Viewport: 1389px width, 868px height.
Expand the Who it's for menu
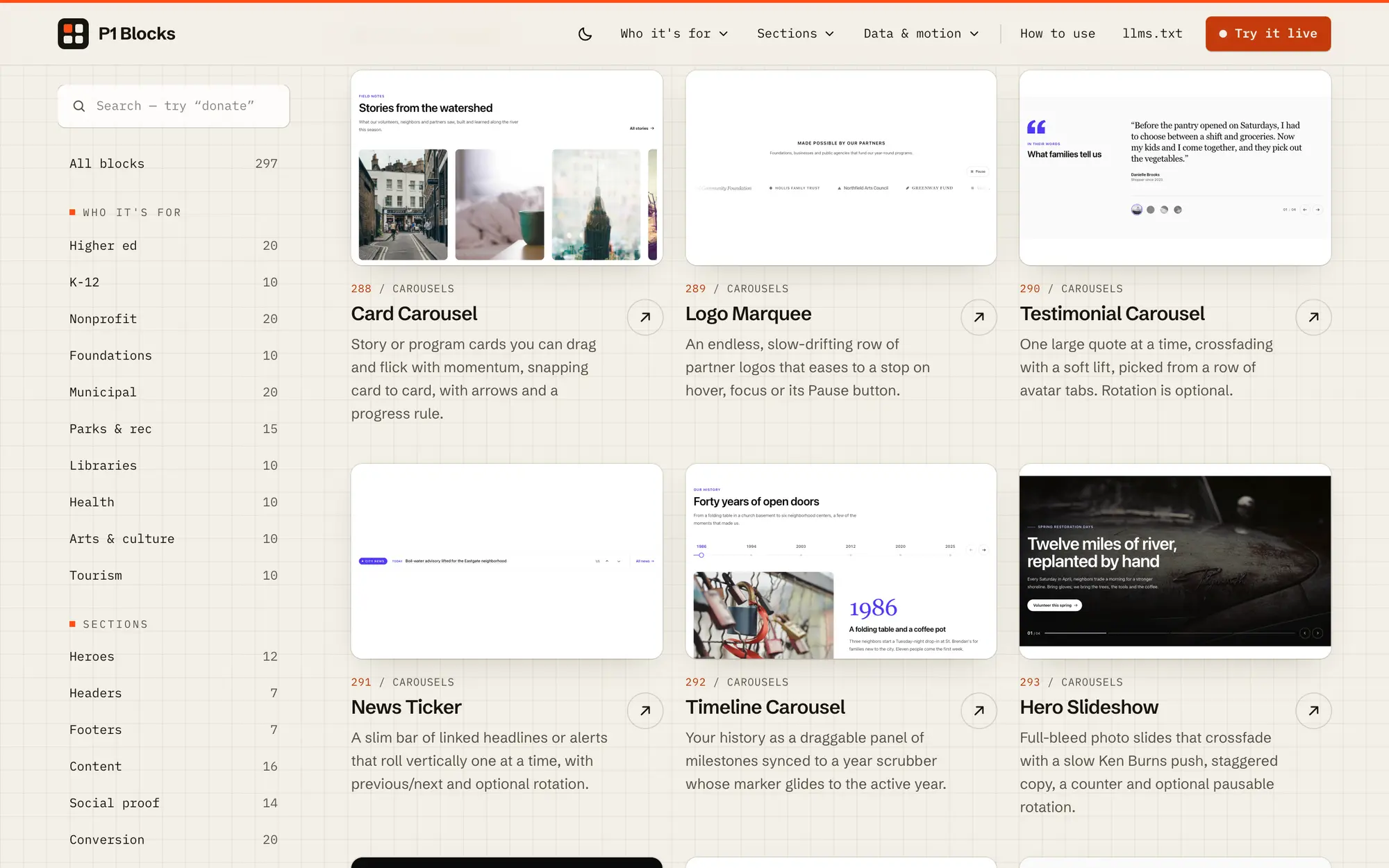[x=674, y=33]
